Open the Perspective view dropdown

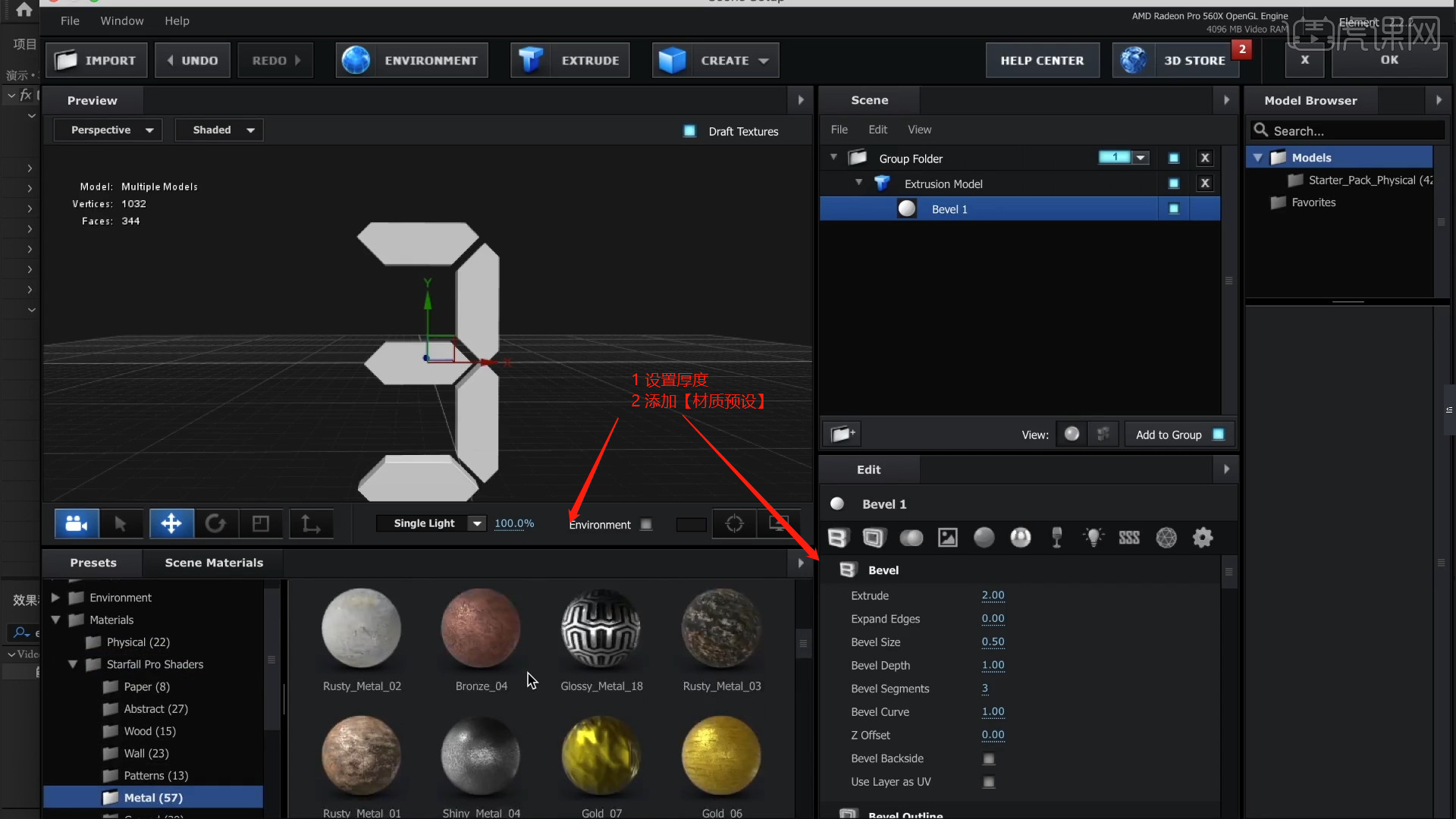108,130
